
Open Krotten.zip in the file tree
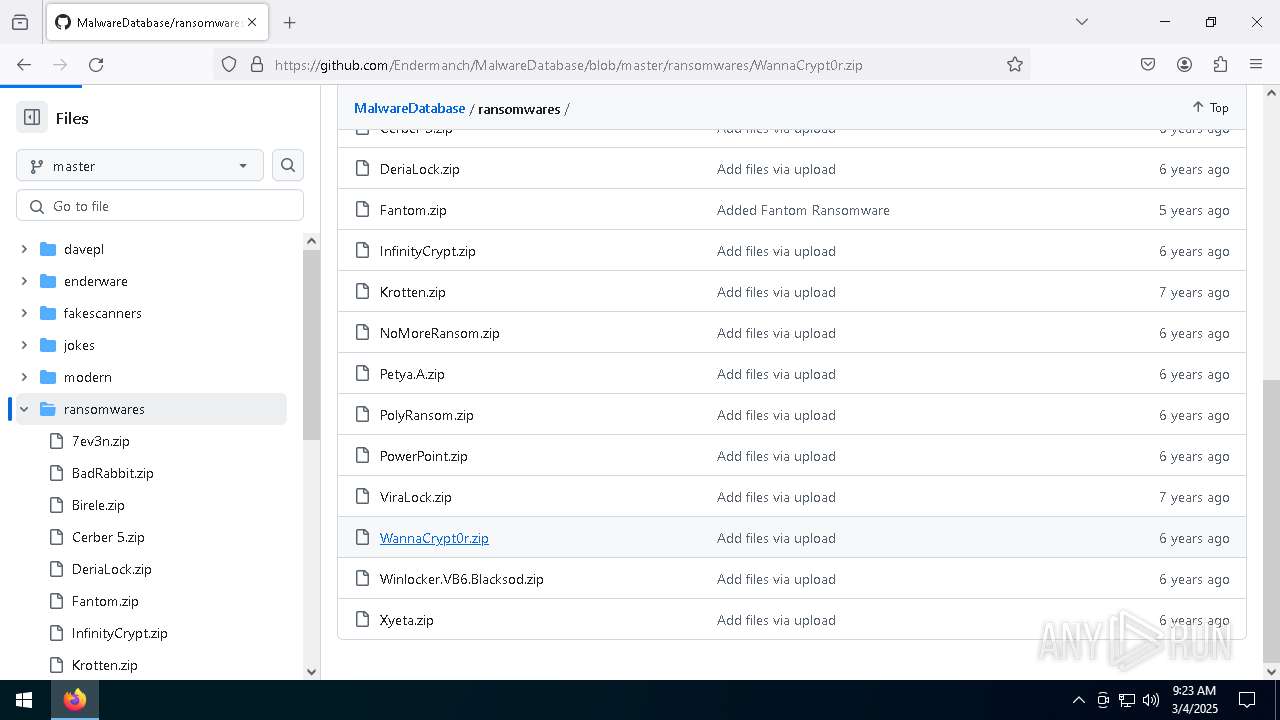(x=105, y=665)
